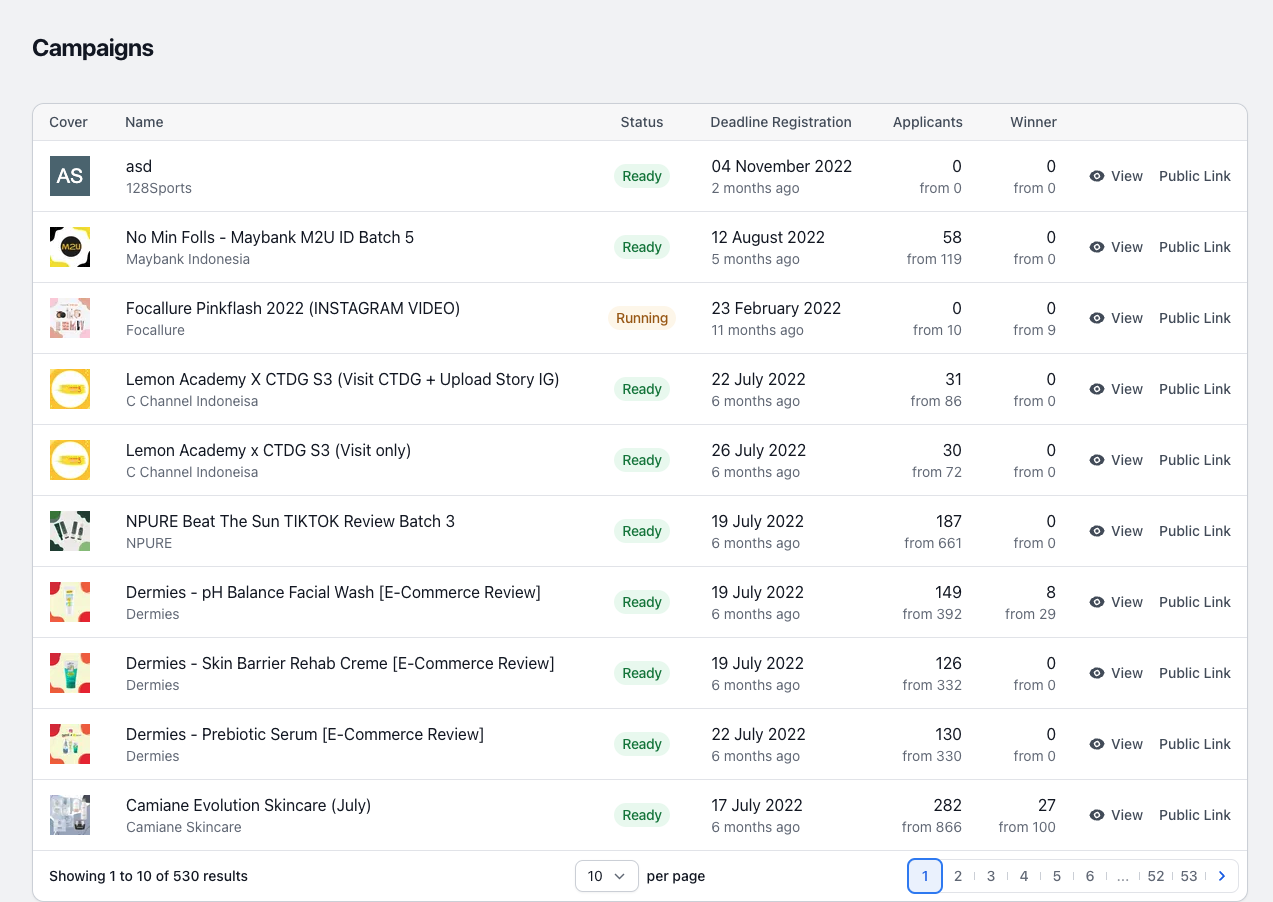This screenshot has height=902, width=1273.
Task: Open the Focallure Pinkflash cover thumbnail
Action: pyautogui.click(x=70, y=318)
